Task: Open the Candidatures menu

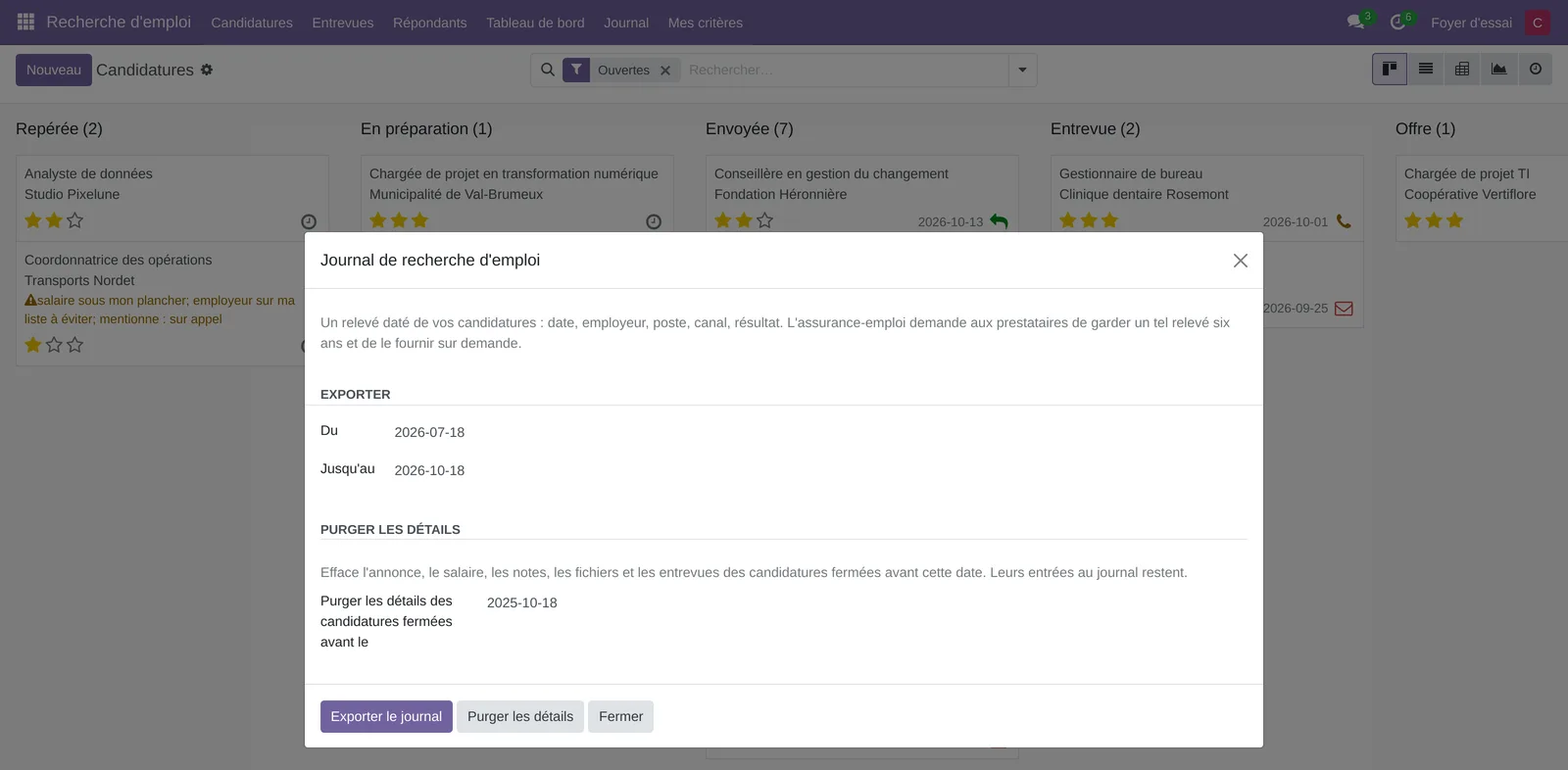Action: pos(252,23)
